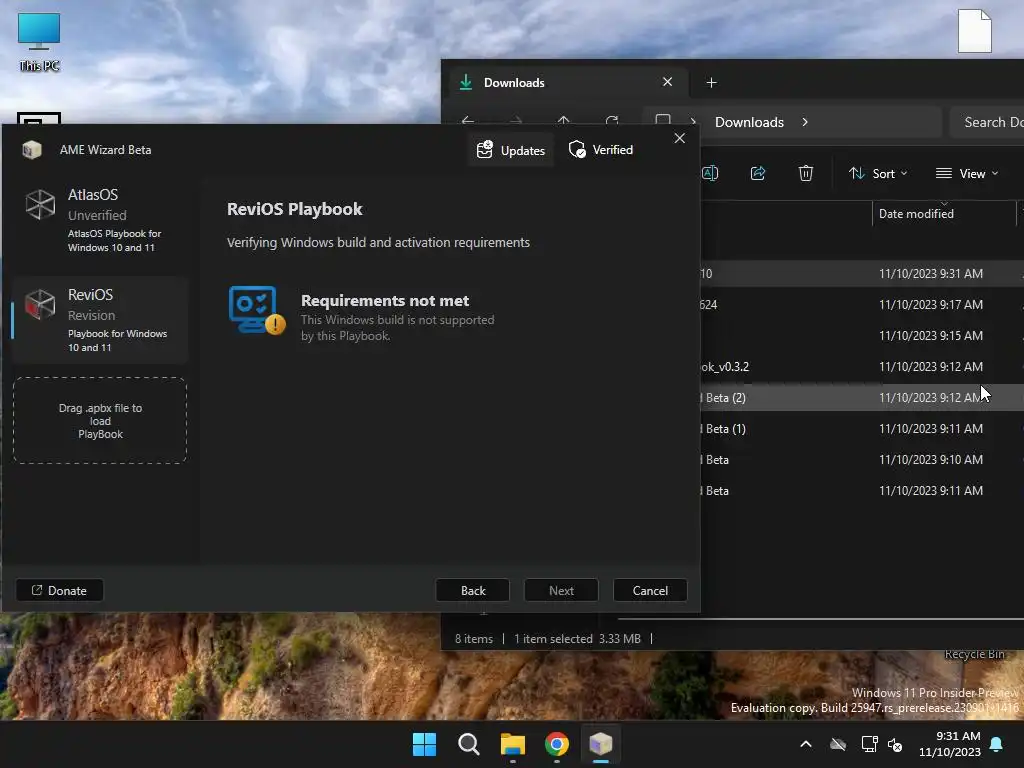Viewport: 1024px width, 768px height.
Task: Click the Donate button
Action: tap(59, 590)
